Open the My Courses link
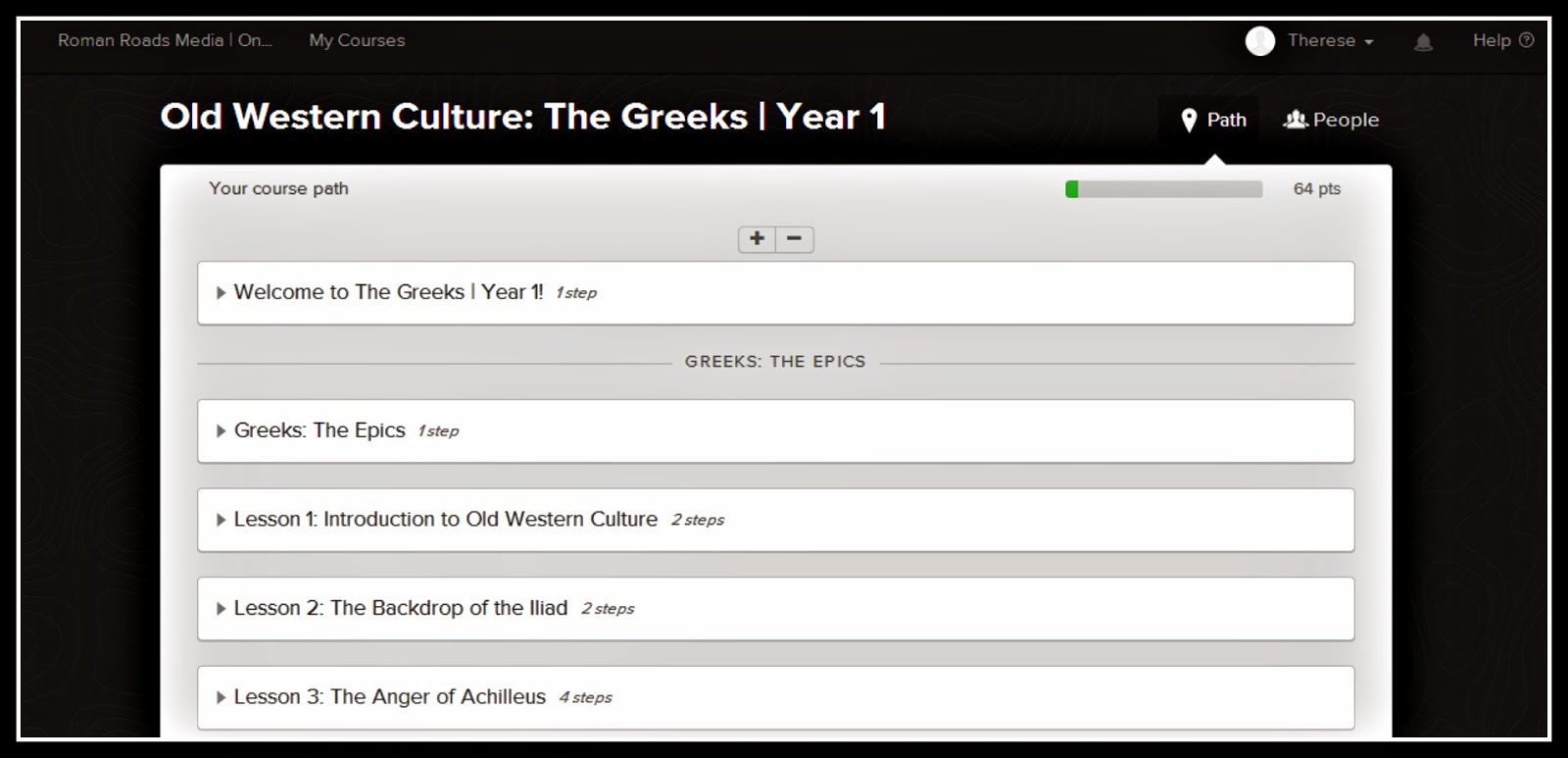The height and width of the screenshot is (758, 1568). pos(357,40)
